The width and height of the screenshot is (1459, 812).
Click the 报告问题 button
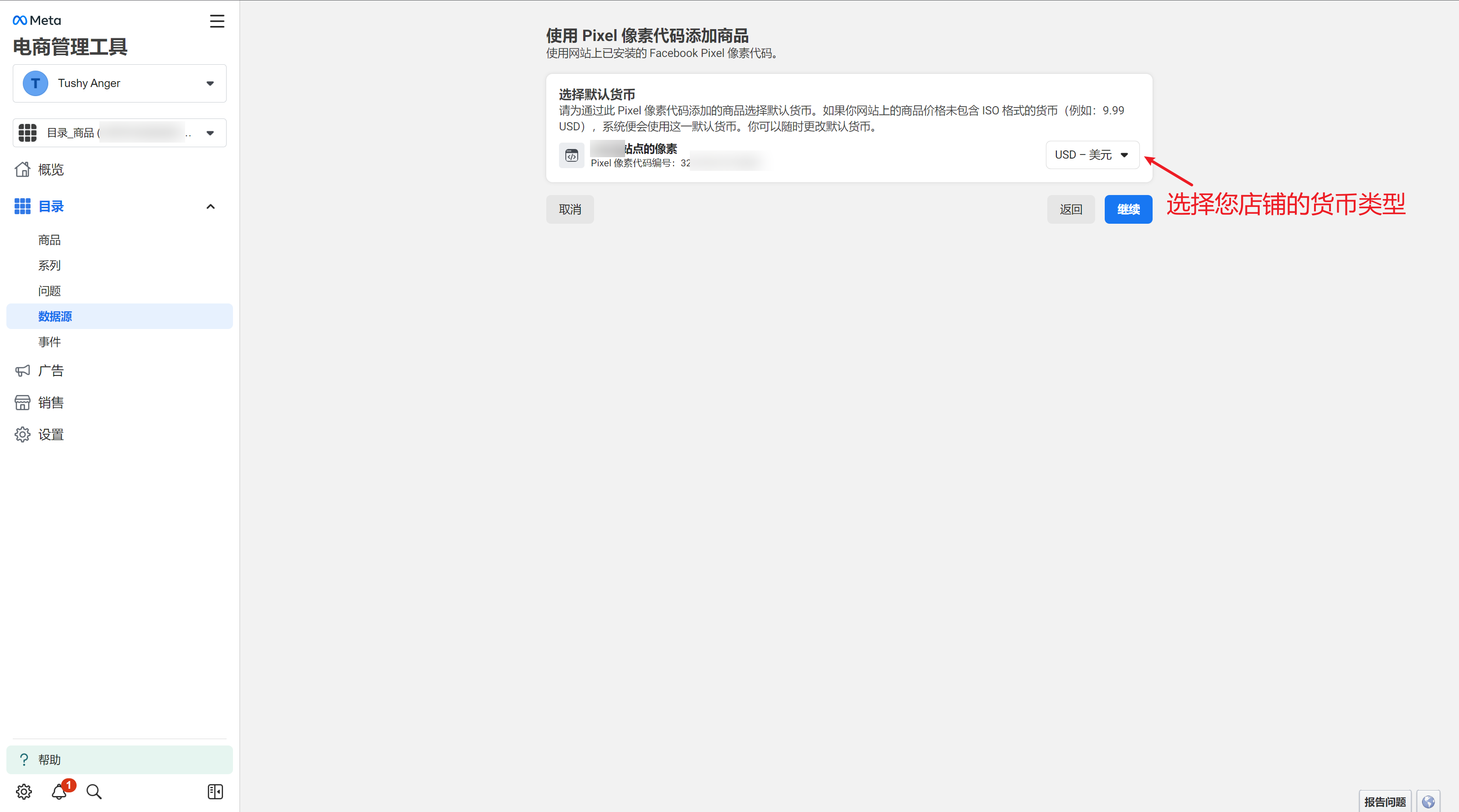[x=1385, y=802]
